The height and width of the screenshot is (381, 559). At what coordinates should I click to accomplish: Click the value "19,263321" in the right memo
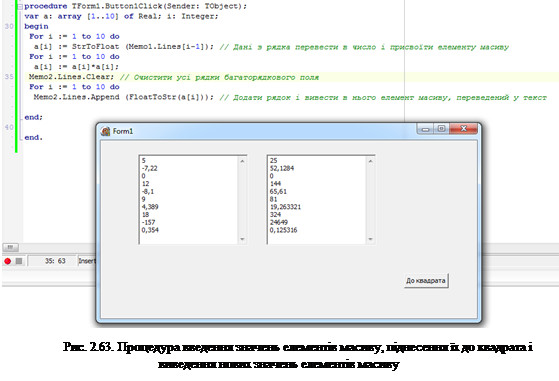pyautogui.click(x=285, y=207)
